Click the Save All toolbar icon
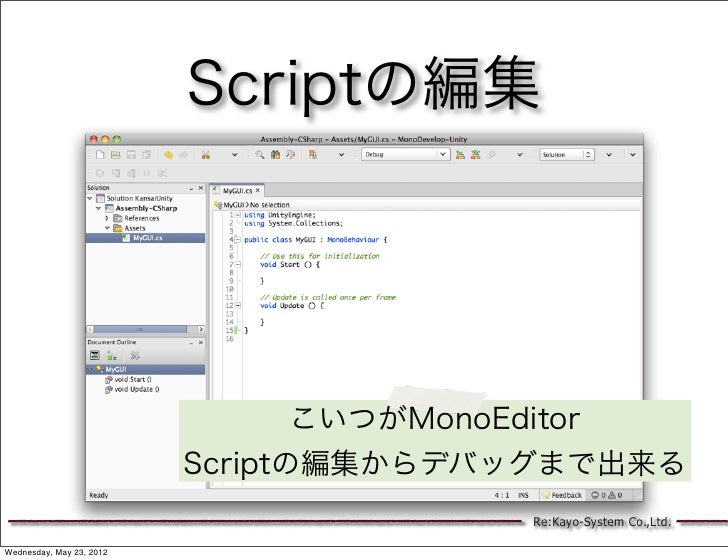This screenshot has height=560, width=728. (x=146, y=155)
